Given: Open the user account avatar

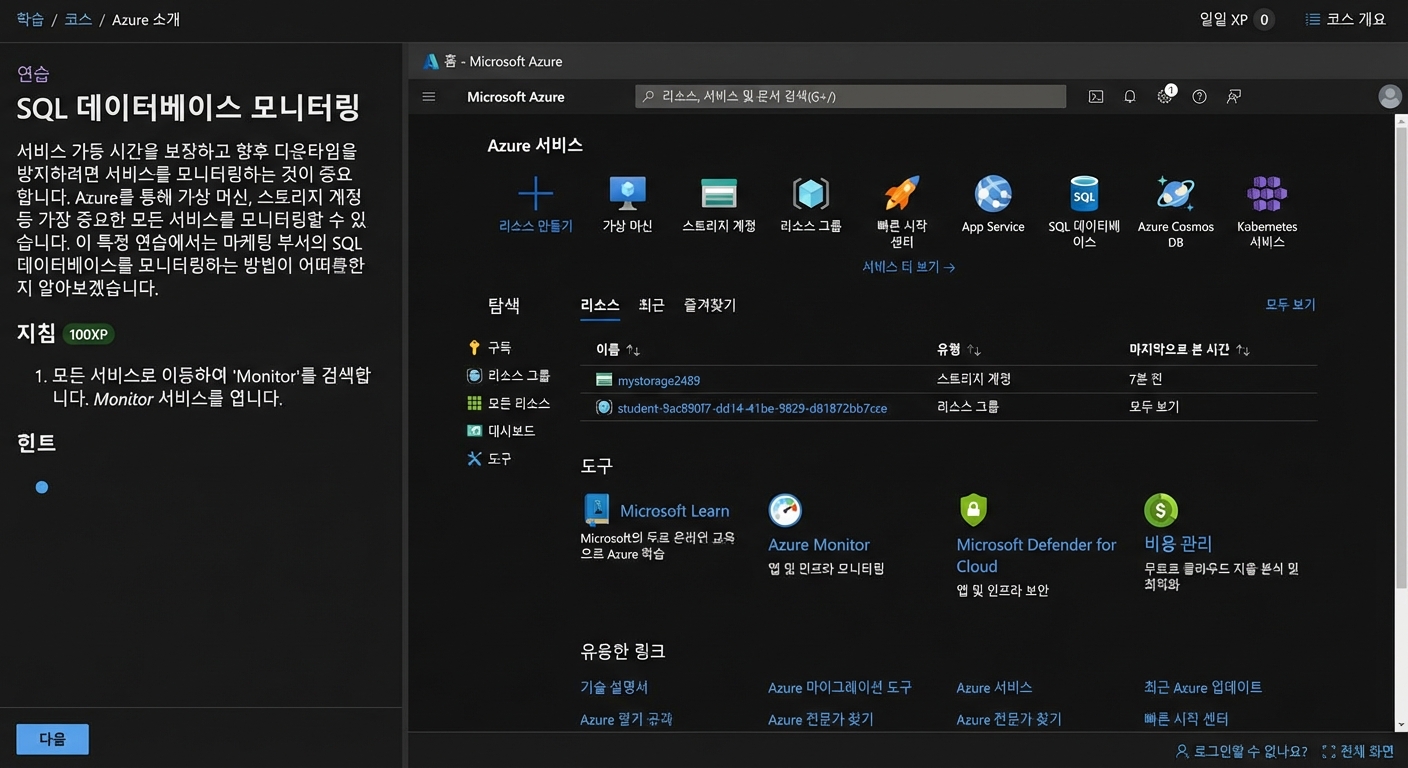Looking at the screenshot, I should [1390, 96].
